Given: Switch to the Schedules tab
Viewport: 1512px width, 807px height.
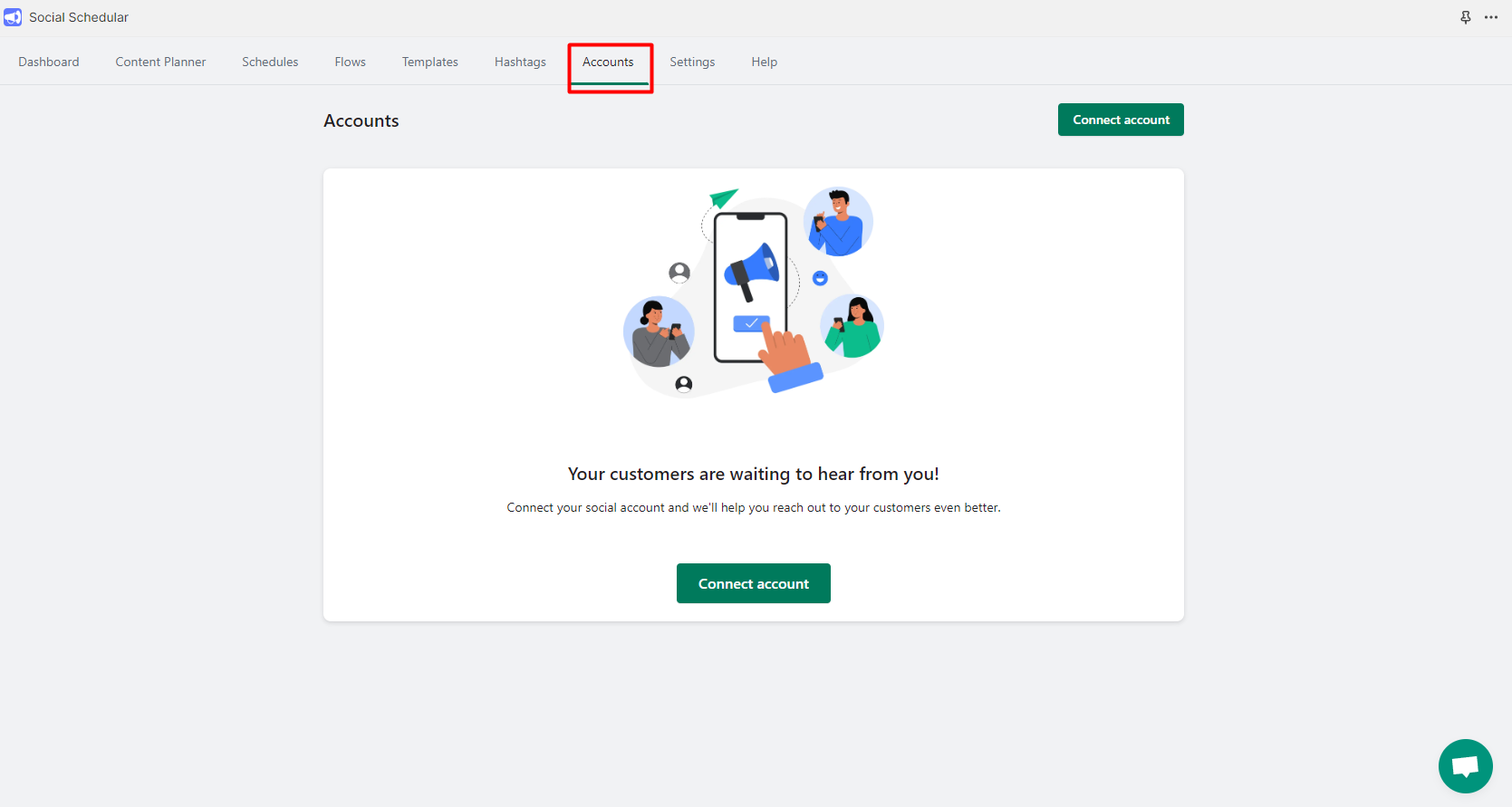Looking at the screenshot, I should tap(270, 62).
